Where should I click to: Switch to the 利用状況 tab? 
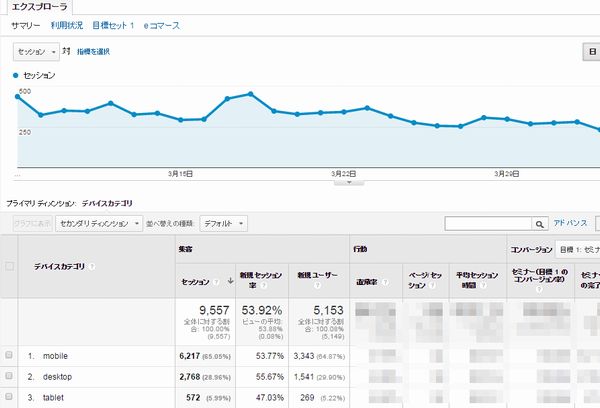(x=67, y=26)
